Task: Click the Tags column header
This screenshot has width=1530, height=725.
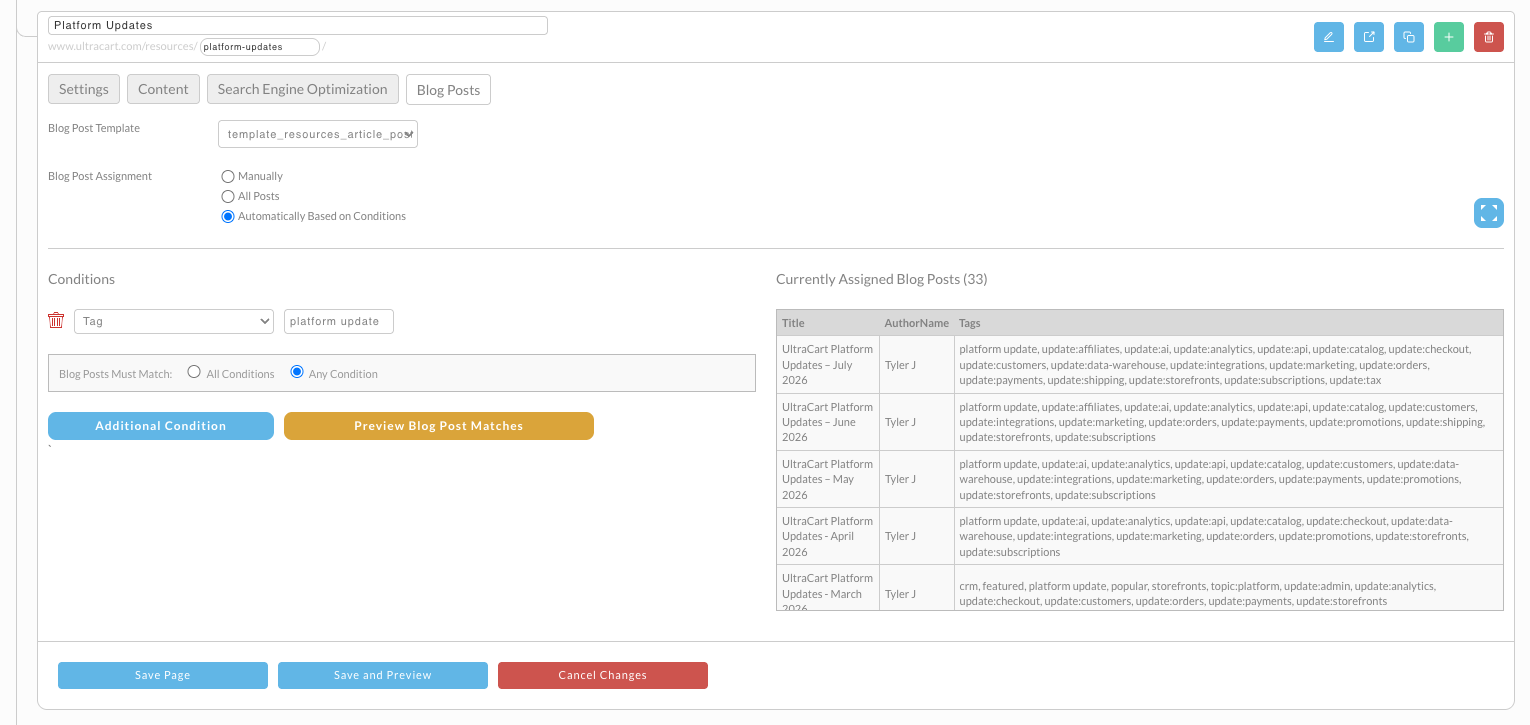Action: 1228,323
